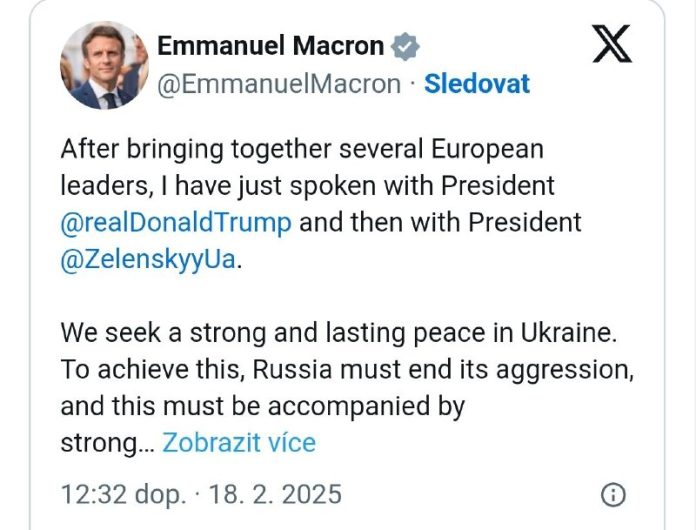
Task: Click 'and this must be accompanied by' line
Action: point(262,406)
